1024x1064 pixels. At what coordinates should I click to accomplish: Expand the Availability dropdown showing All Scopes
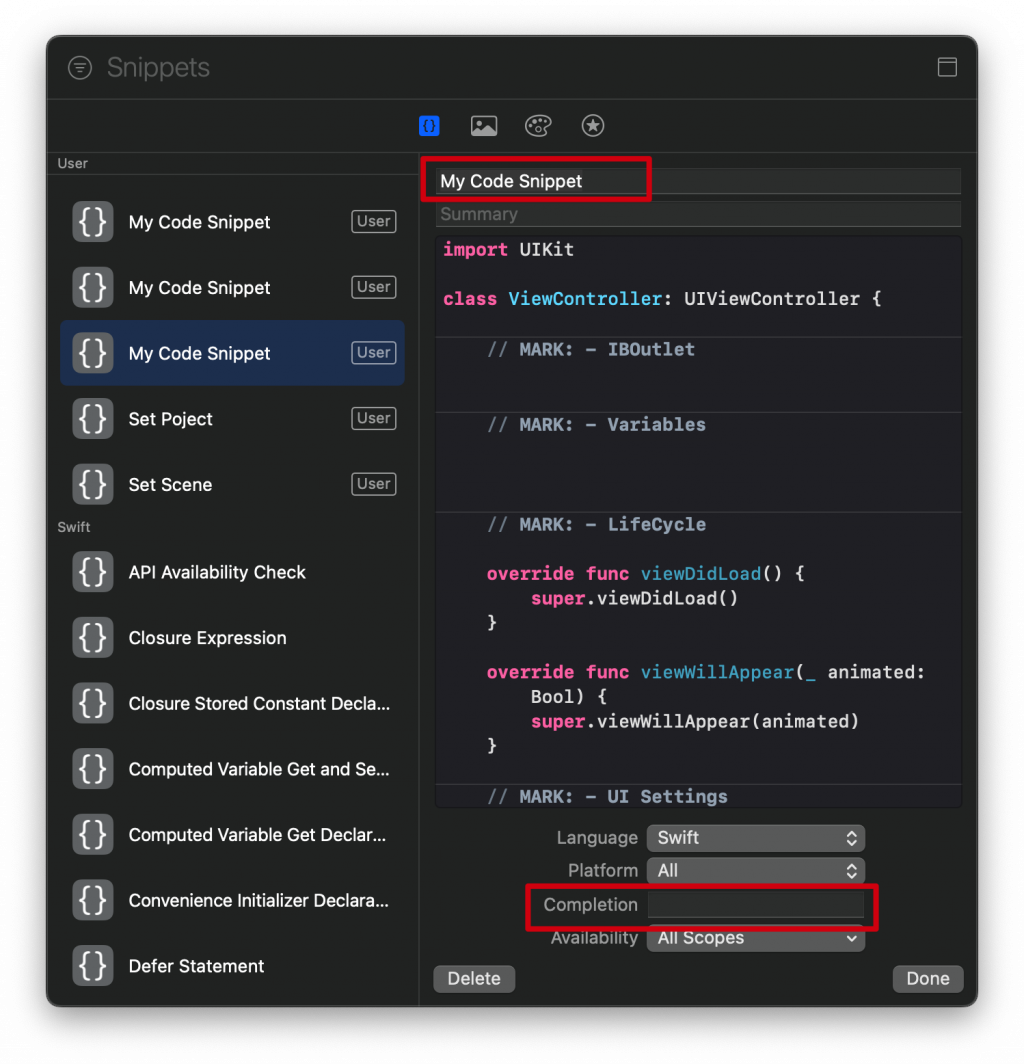[755, 938]
